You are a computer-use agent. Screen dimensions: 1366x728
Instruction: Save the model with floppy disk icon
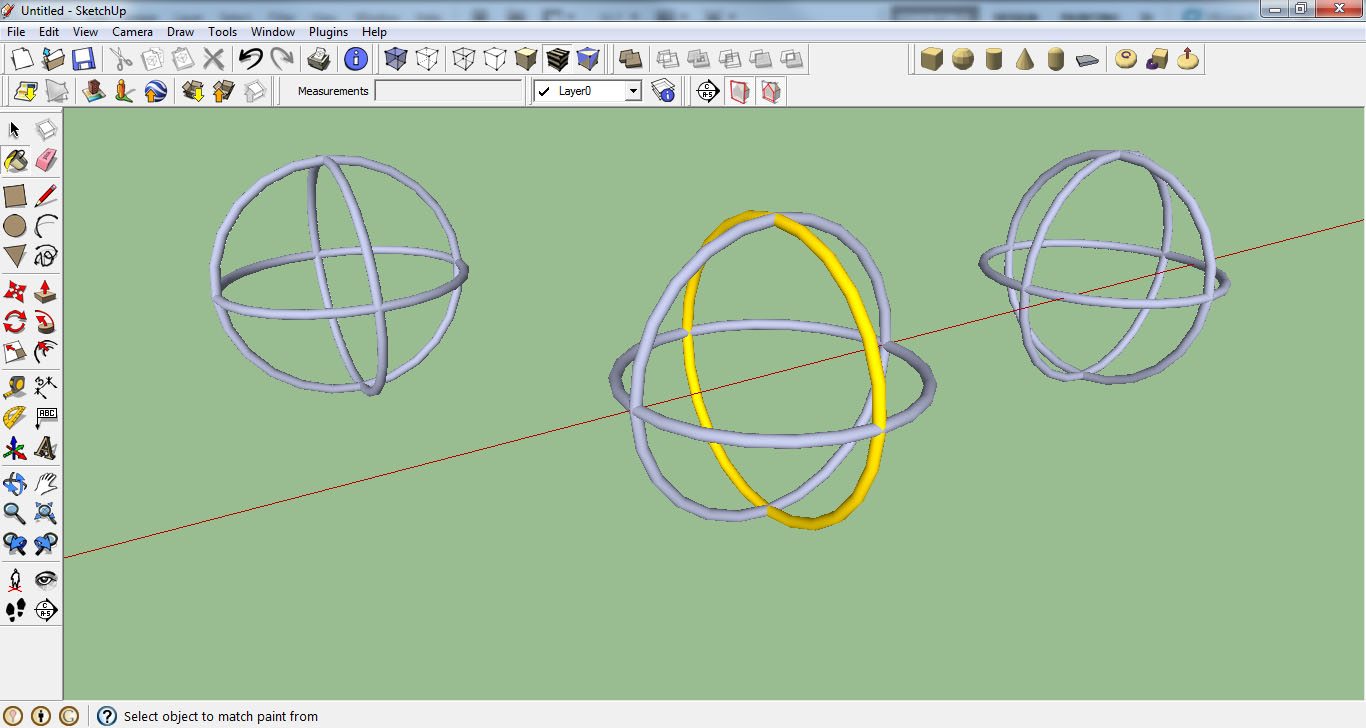83,59
